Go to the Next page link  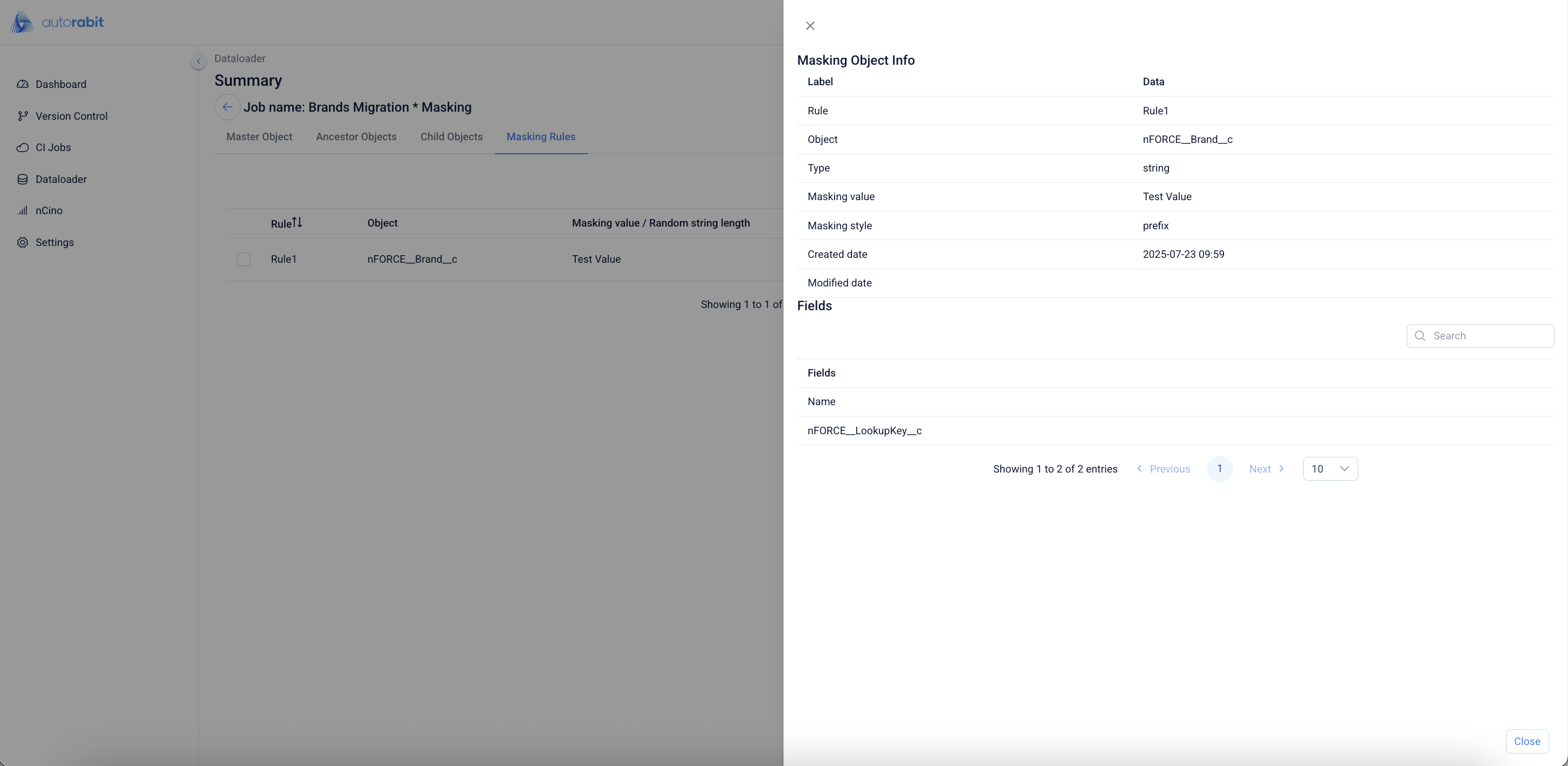(x=1266, y=469)
